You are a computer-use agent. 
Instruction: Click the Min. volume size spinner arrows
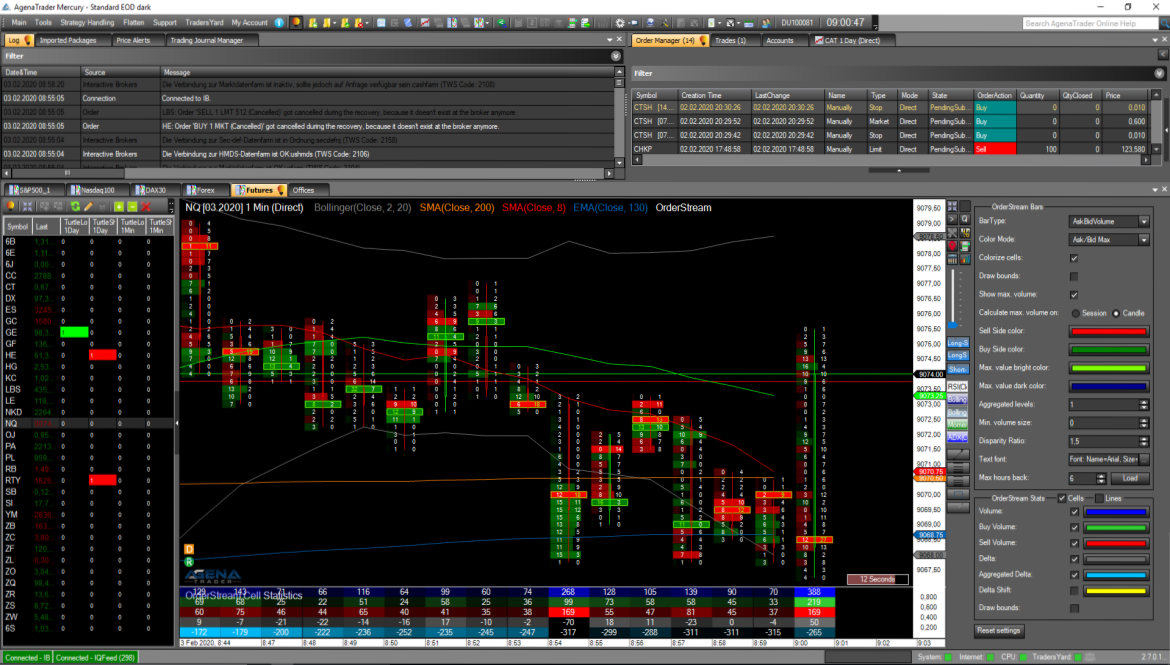click(1144, 422)
